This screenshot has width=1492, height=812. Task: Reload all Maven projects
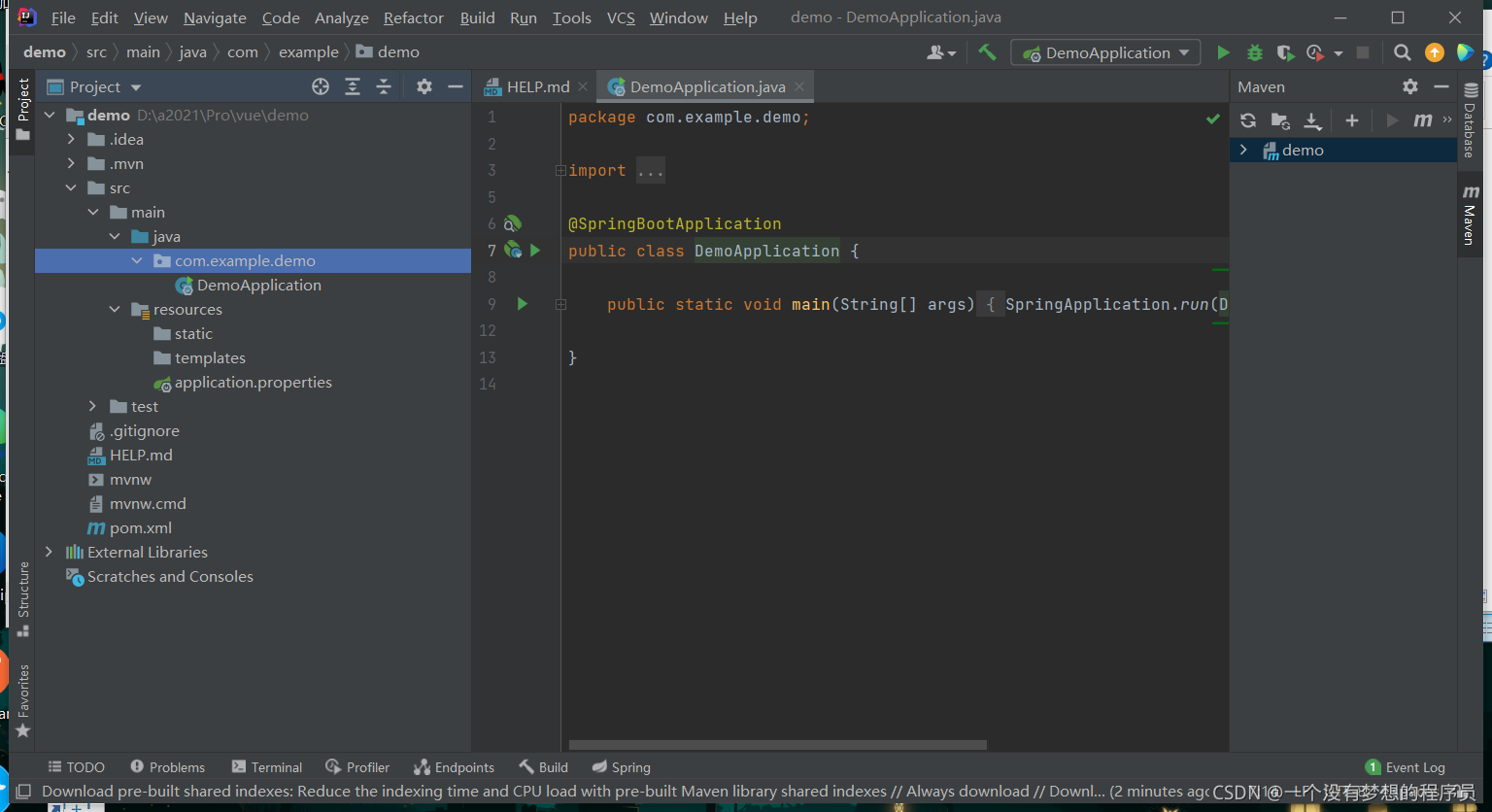click(x=1248, y=120)
